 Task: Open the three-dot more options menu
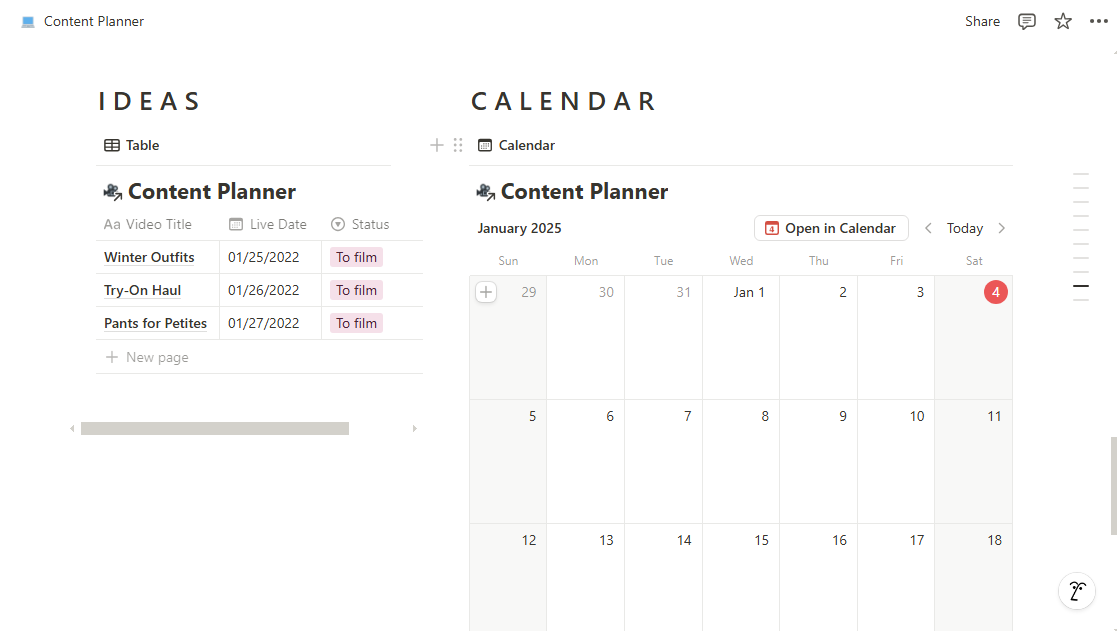(1098, 21)
